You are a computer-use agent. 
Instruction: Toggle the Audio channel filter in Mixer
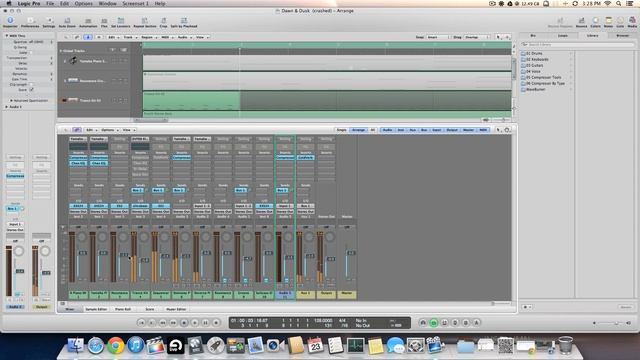pyautogui.click(x=387, y=130)
